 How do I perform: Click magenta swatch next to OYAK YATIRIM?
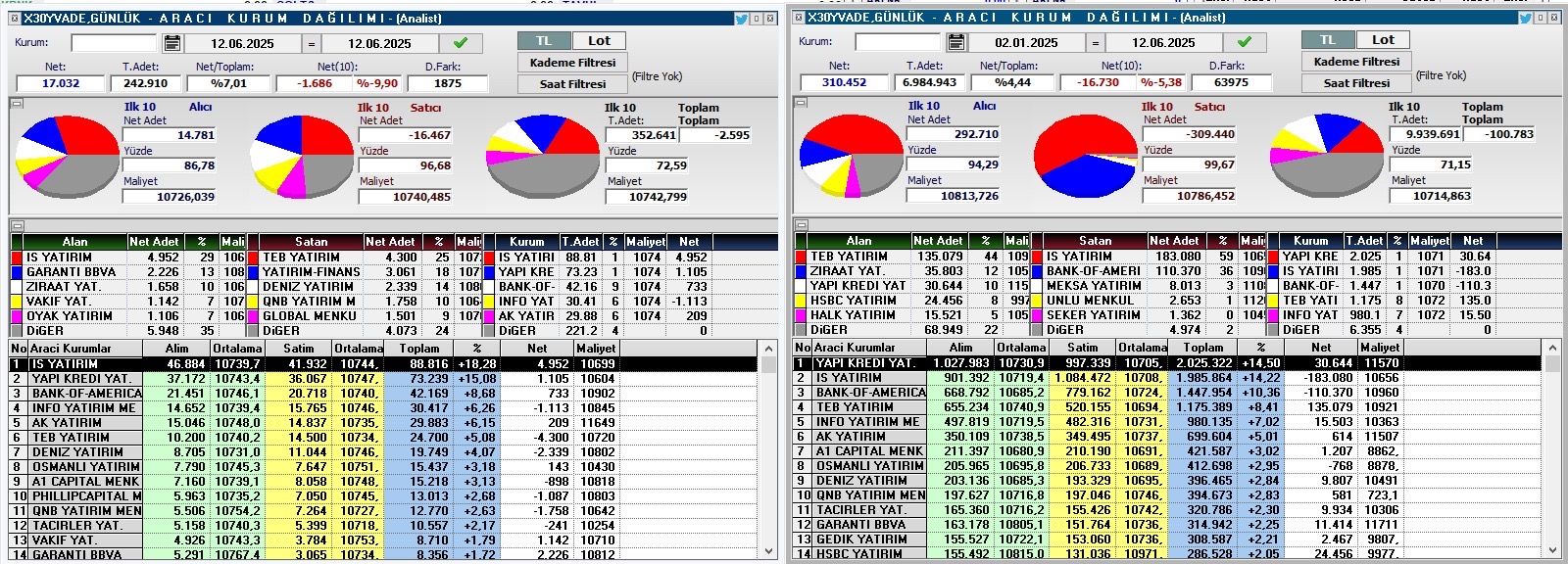[x=17, y=316]
